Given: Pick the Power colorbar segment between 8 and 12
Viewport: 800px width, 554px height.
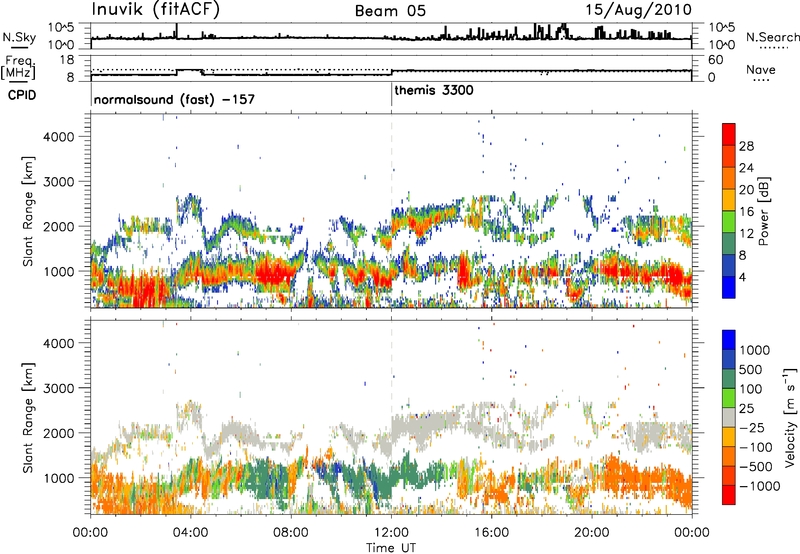Looking at the screenshot, I should pyautogui.click(x=729, y=244).
